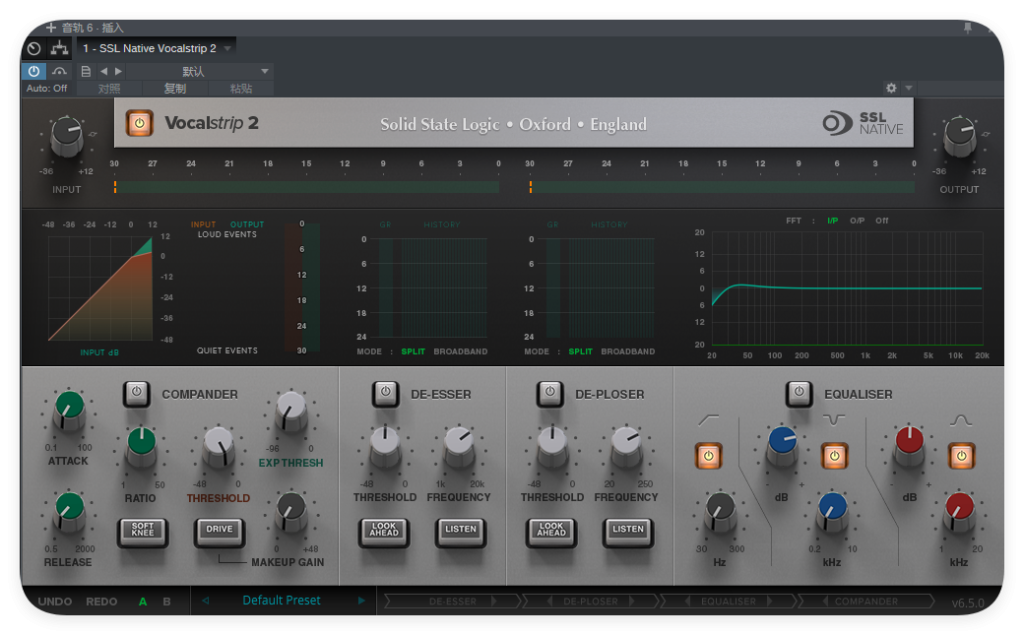Select preset slot B
The image size is (1024, 635).
click(x=167, y=602)
